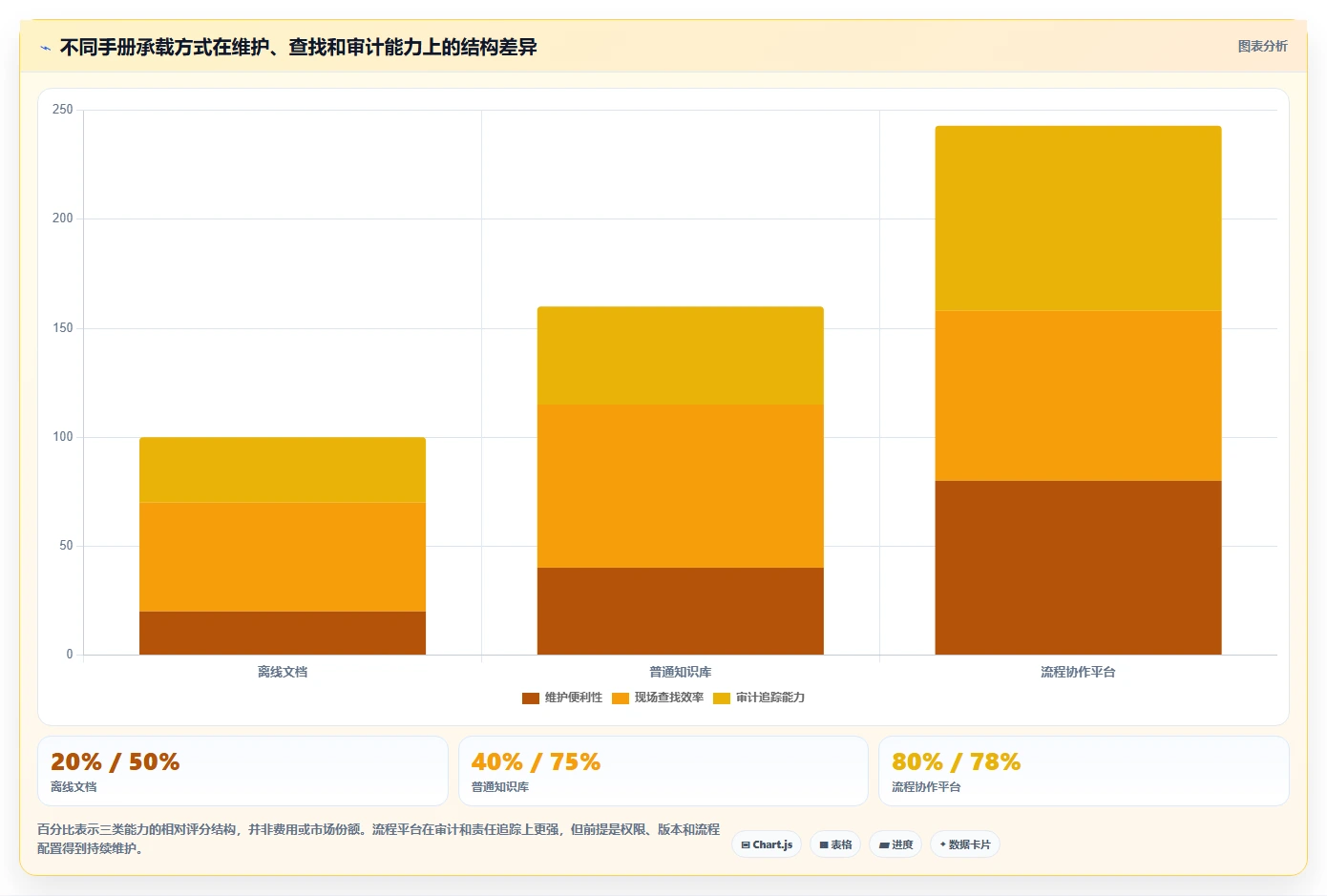Click the 0 y-axis tick label
Image resolution: width=1327 pixels, height=896 pixels.
click(x=70, y=655)
